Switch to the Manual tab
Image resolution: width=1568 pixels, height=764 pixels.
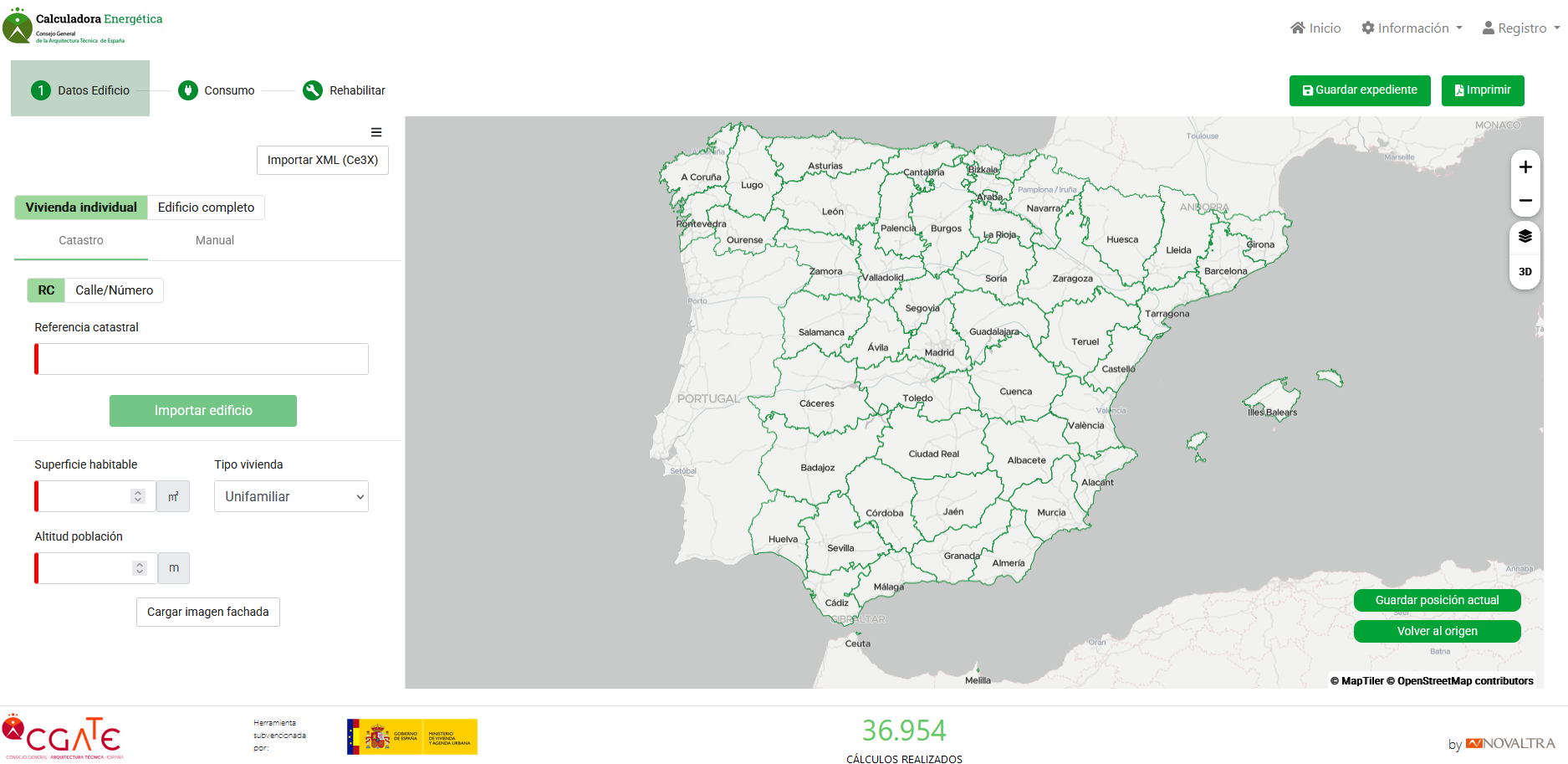point(215,240)
